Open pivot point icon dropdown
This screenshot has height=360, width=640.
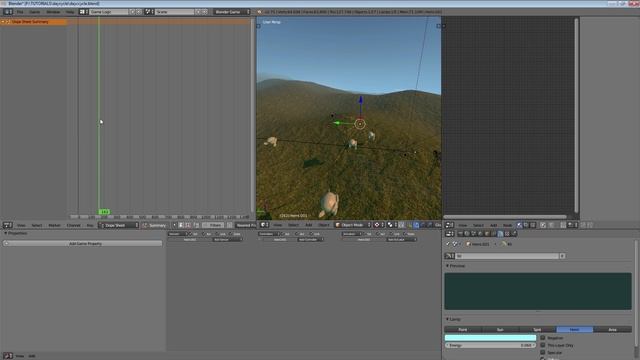coord(392,225)
